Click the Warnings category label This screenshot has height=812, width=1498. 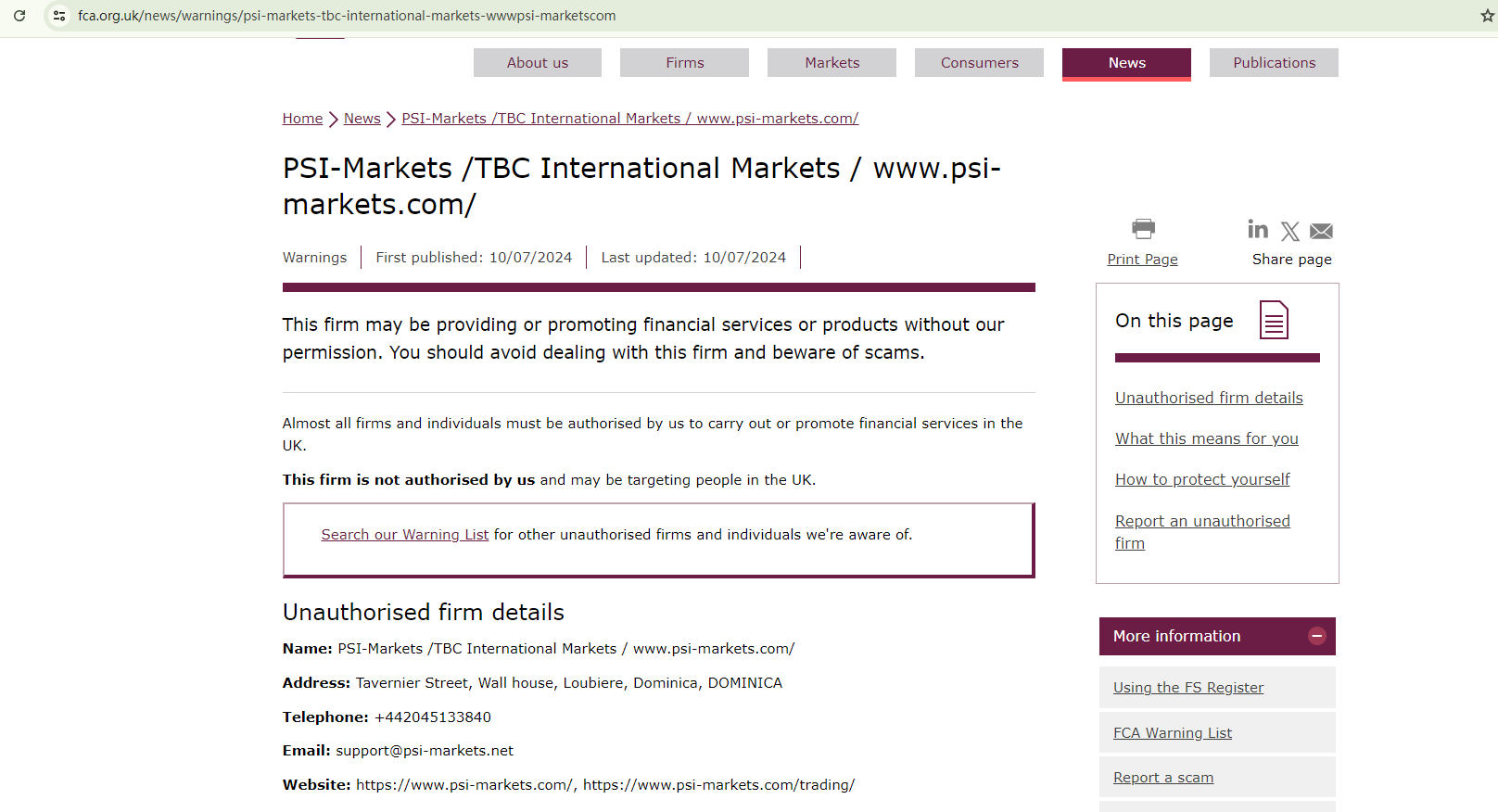click(315, 258)
